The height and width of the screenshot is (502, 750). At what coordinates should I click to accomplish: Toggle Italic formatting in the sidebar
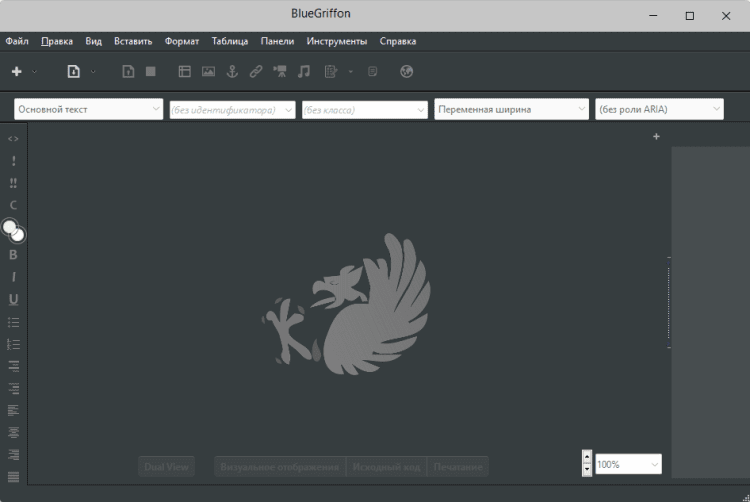(13, 277)
